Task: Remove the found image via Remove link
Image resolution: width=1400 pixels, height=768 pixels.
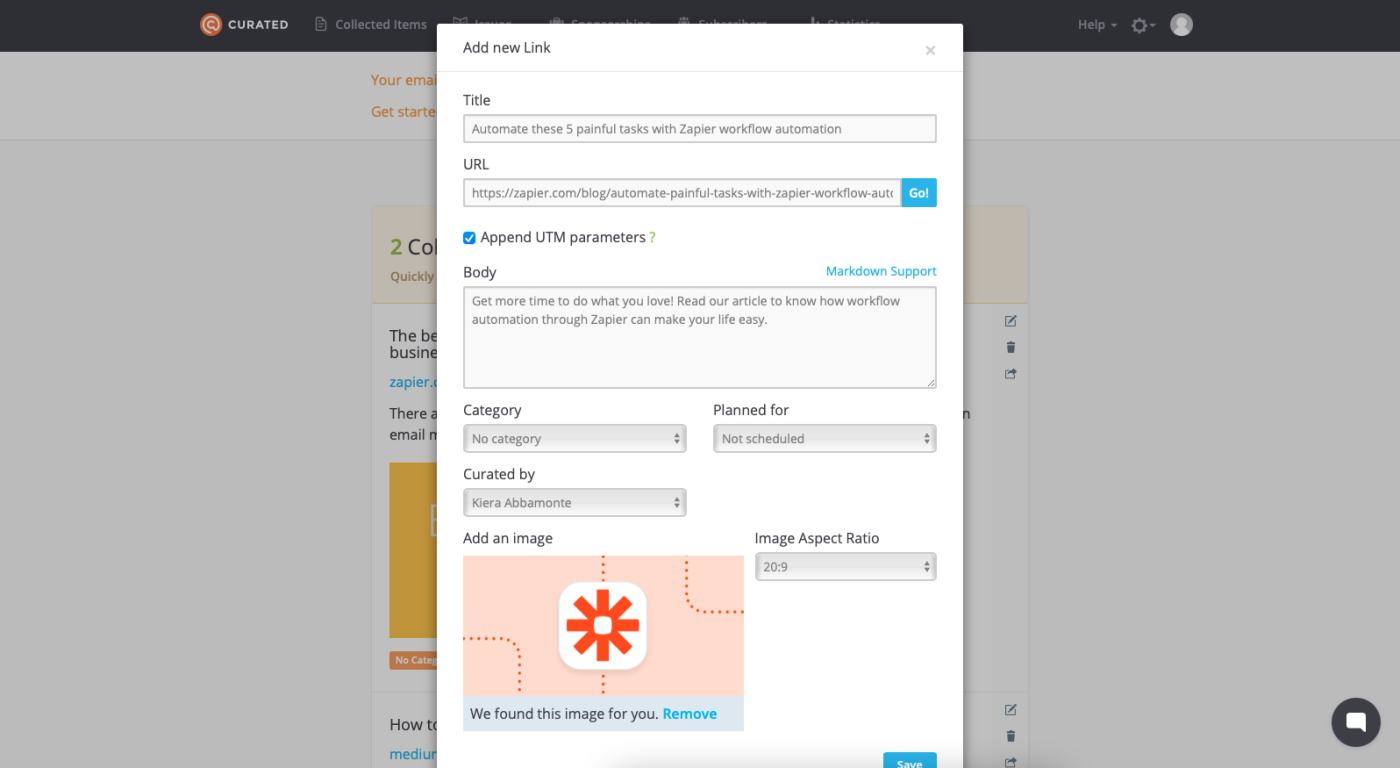Action: pyautogui.click(x=690, y=714)
